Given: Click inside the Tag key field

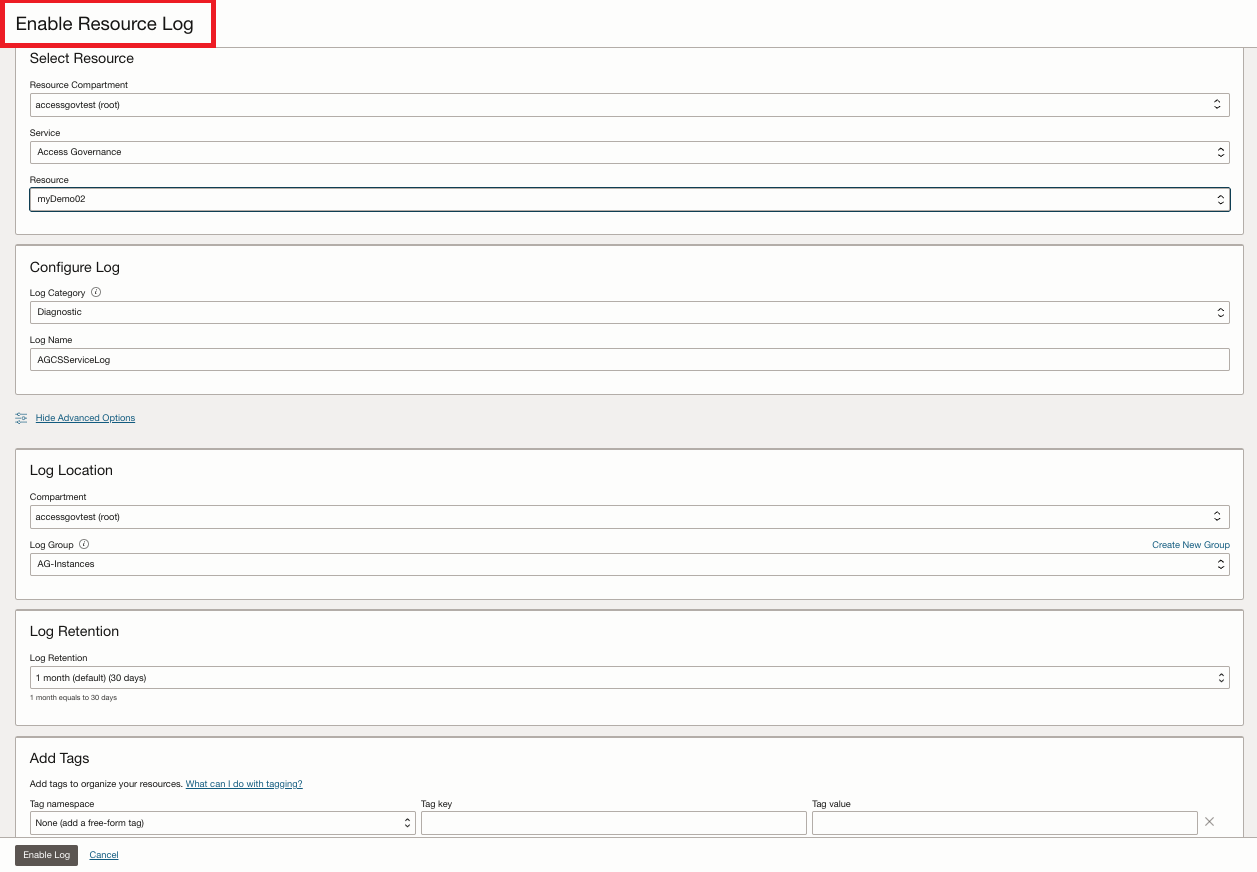Looking at the screenshot, I should (x=613, y=822).
